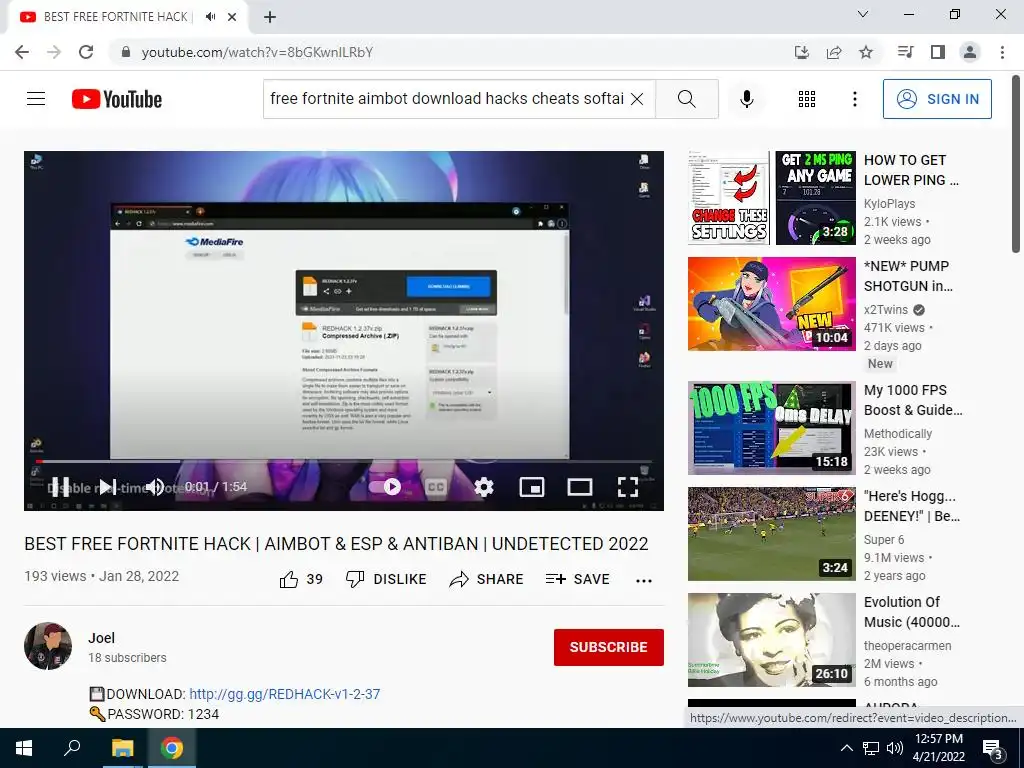Go to YouTube home via logo
The width and height of the screenshot is (1024, 768).
click(117, 99)
